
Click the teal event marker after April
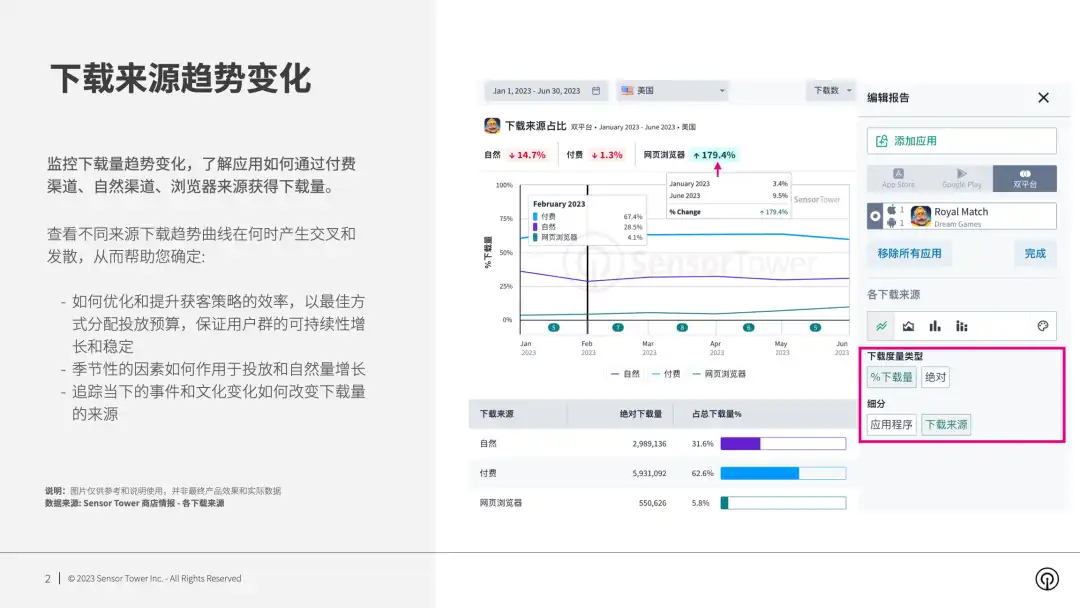pos(749,328)
